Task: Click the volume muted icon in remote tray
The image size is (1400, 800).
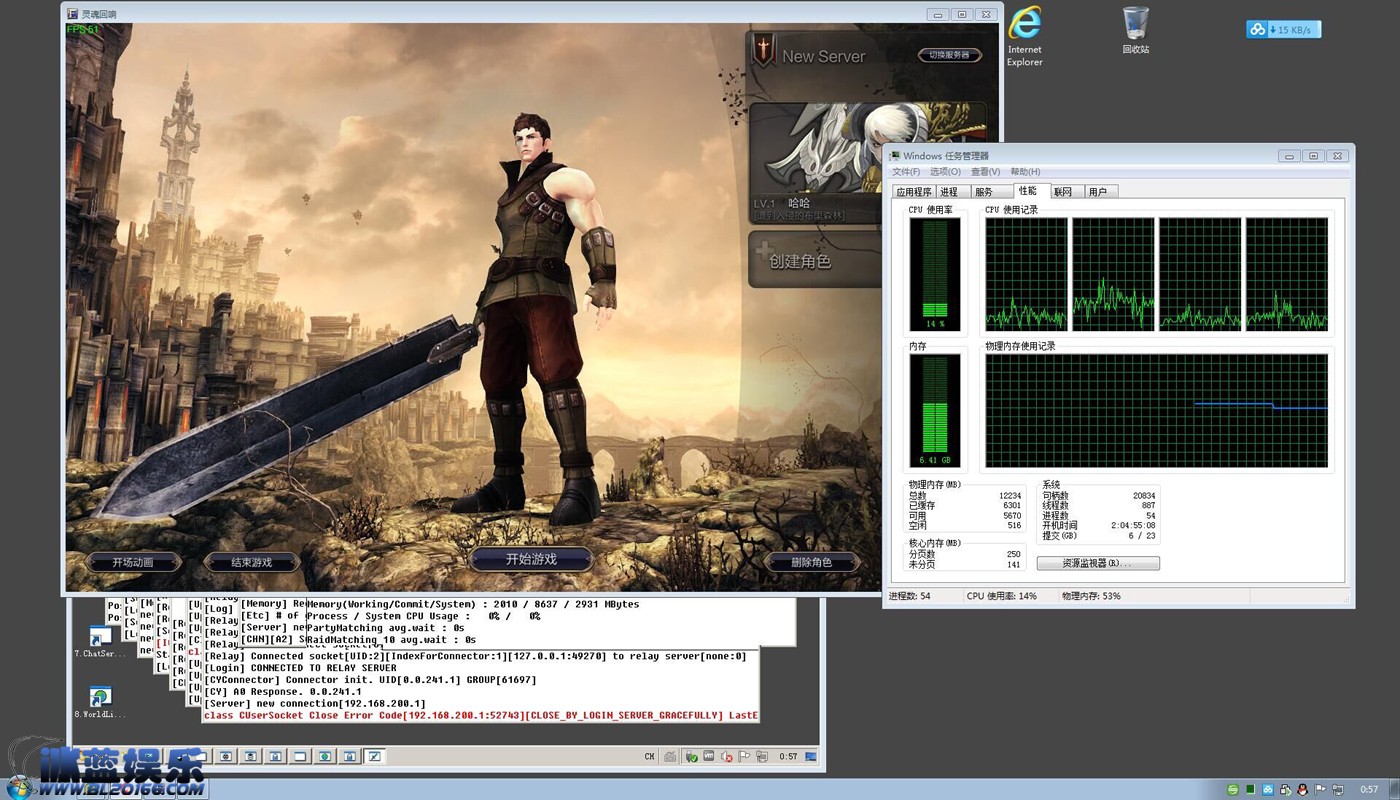Action: 726,756
